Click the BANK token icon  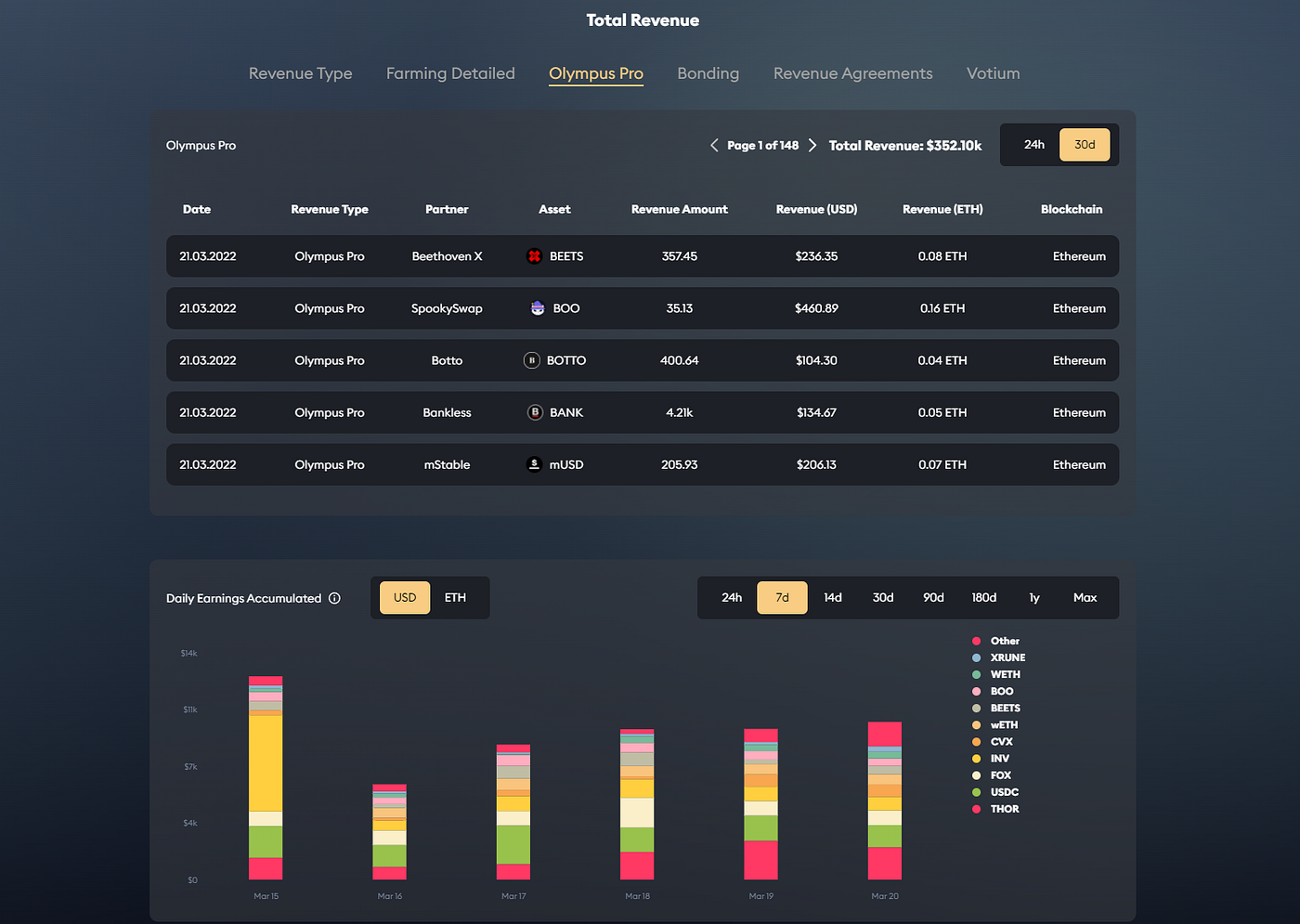point(535,412)
